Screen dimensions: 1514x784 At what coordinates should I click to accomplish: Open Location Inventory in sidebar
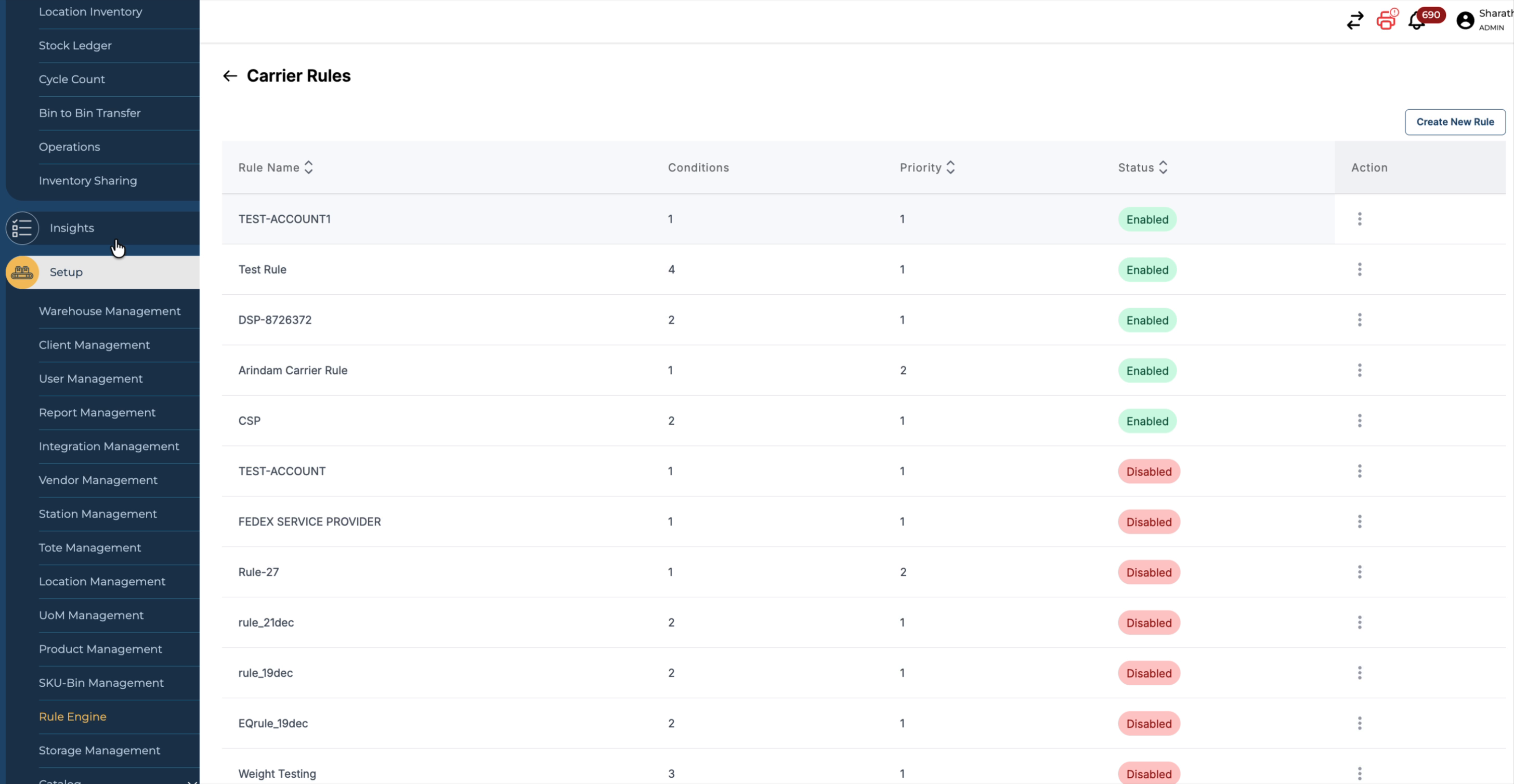[90, 12]
